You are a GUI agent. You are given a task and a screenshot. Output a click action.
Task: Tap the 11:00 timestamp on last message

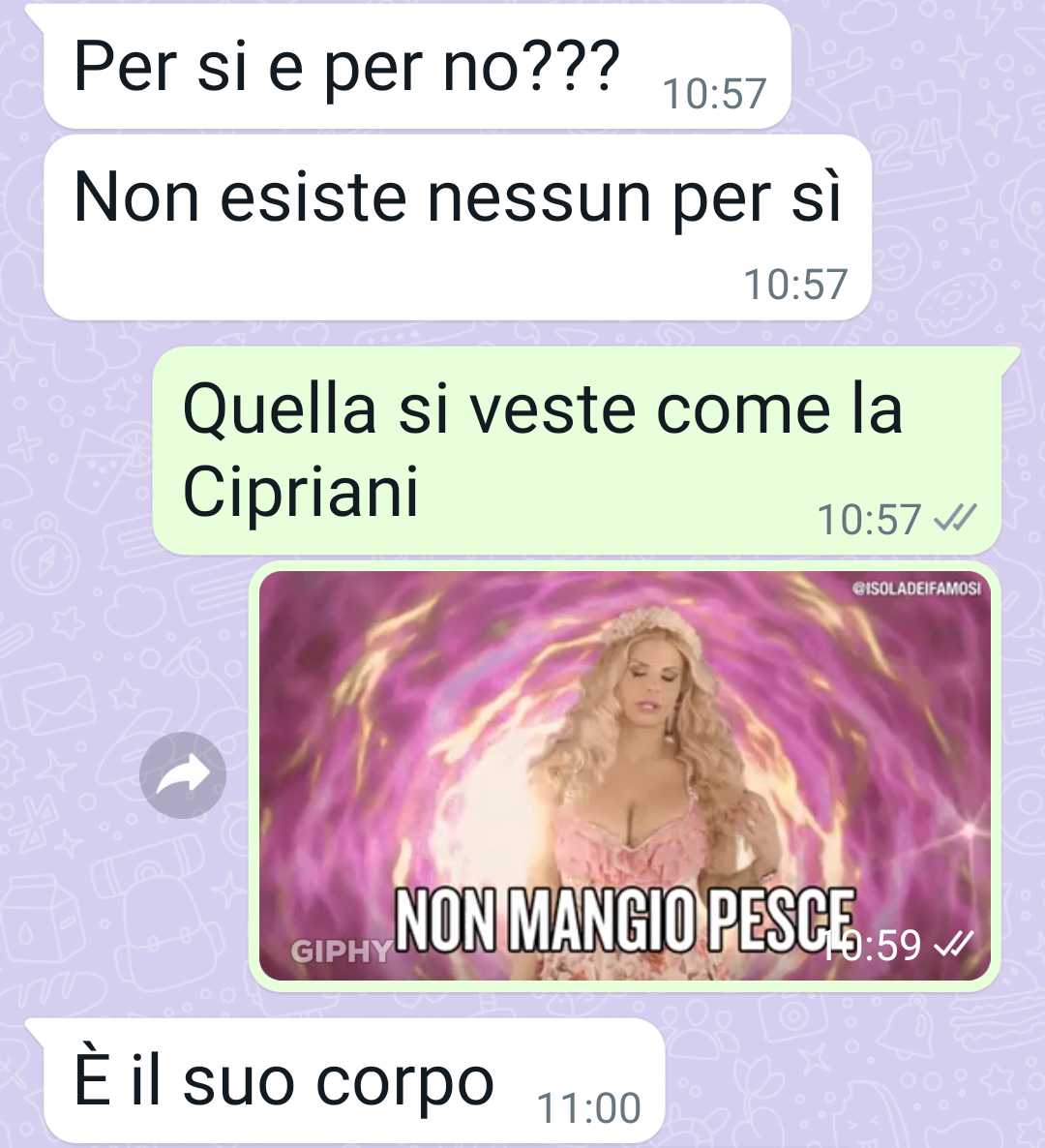click(589, 1107)
